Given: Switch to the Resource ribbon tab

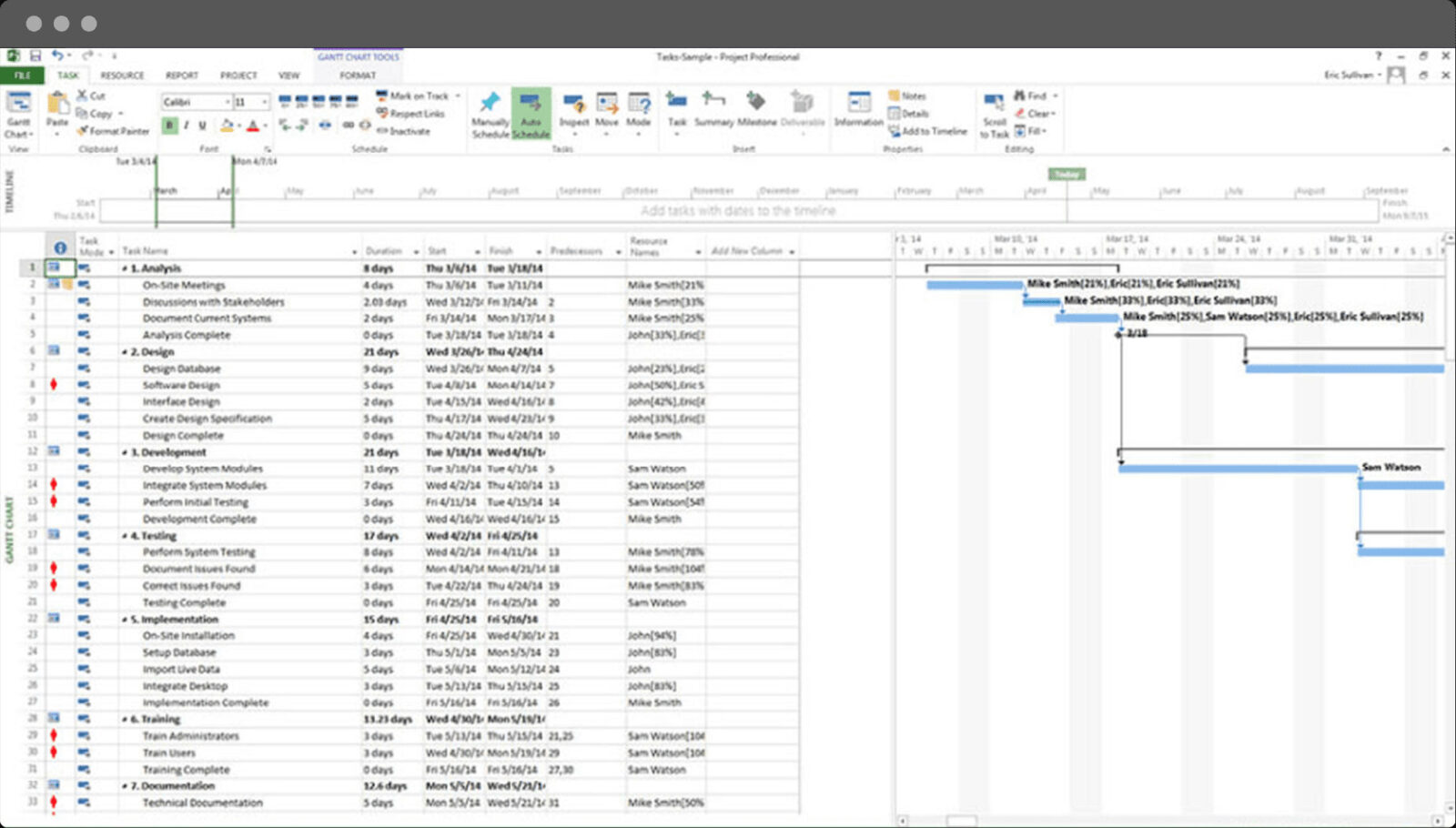Looking at the screenshot, I should coord(123,75).
